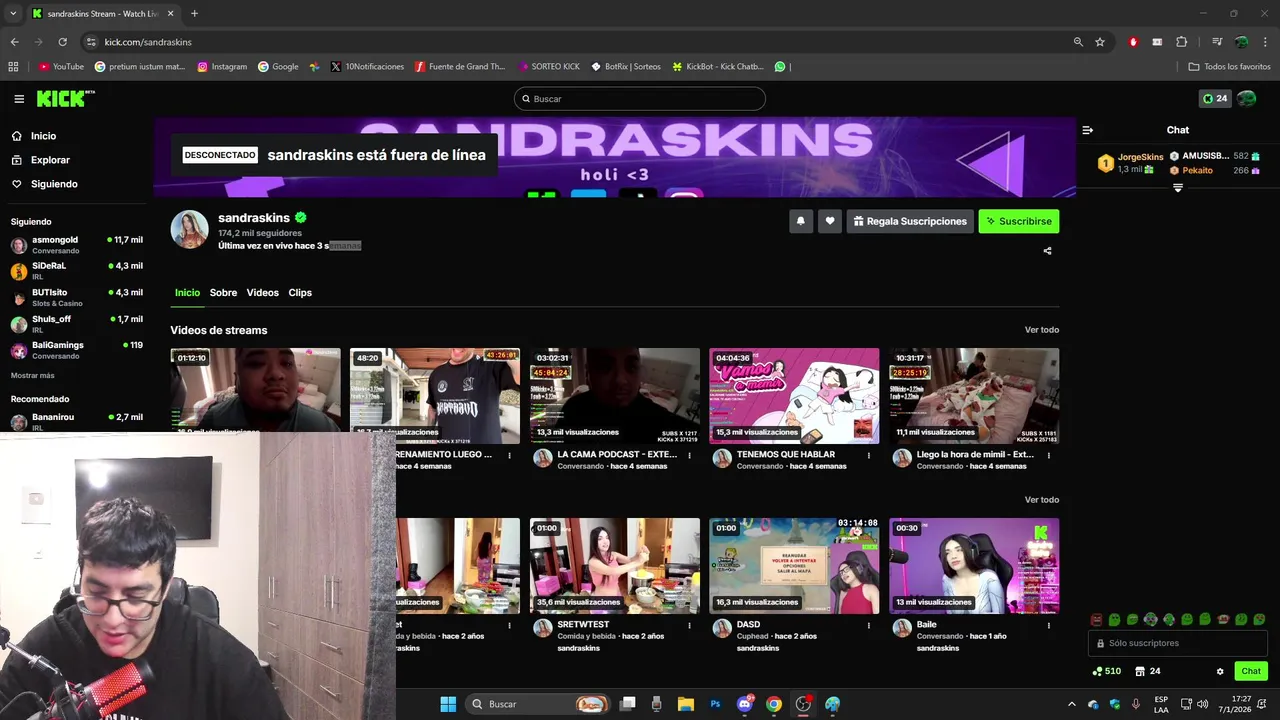1280x720 pixels.
Task: Open the TENEMOS QUE HABLAR video thumbnail
Action: click(794, 396)
